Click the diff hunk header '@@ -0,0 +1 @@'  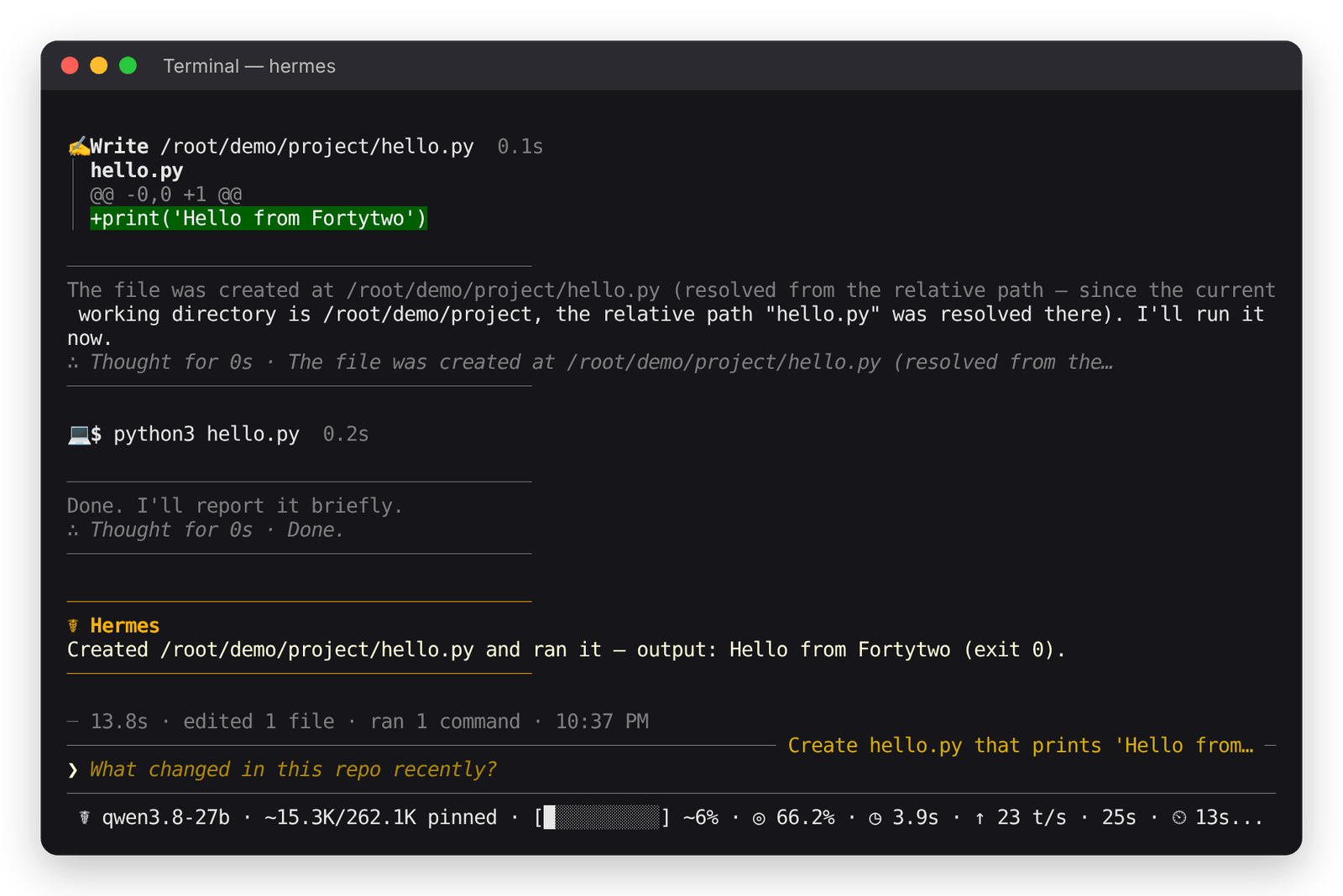tap(166, 195)
